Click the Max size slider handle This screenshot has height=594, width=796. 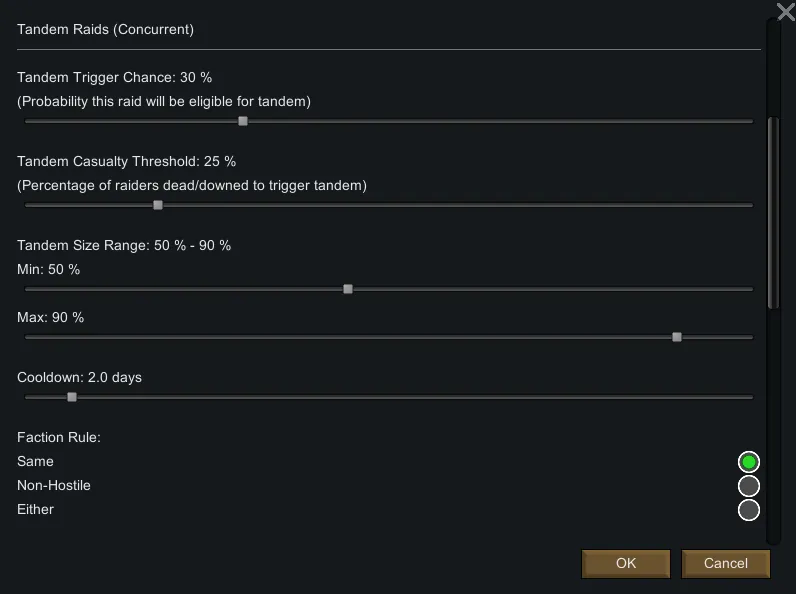point(677,337)
